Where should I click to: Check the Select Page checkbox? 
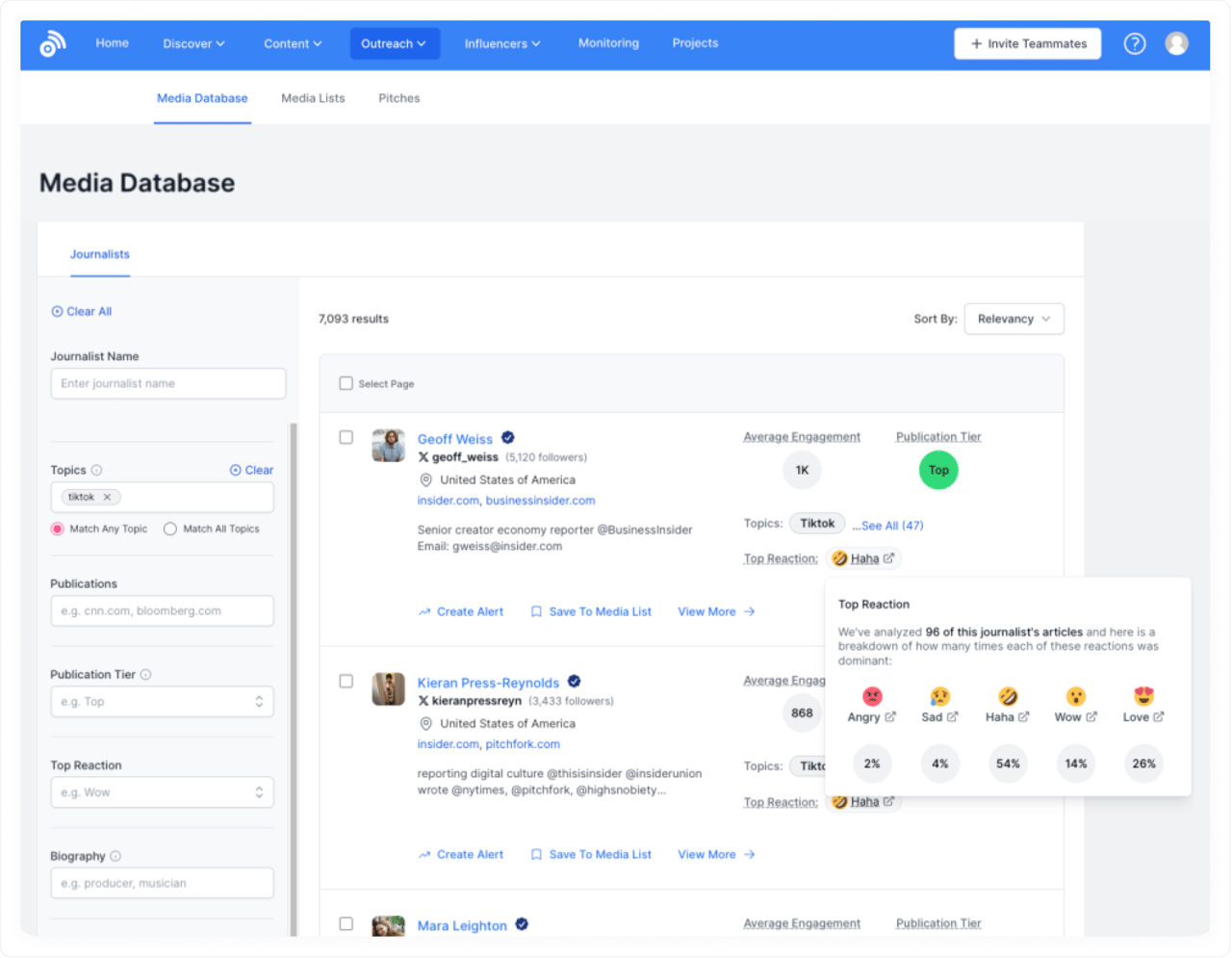(x=346, y=382)
